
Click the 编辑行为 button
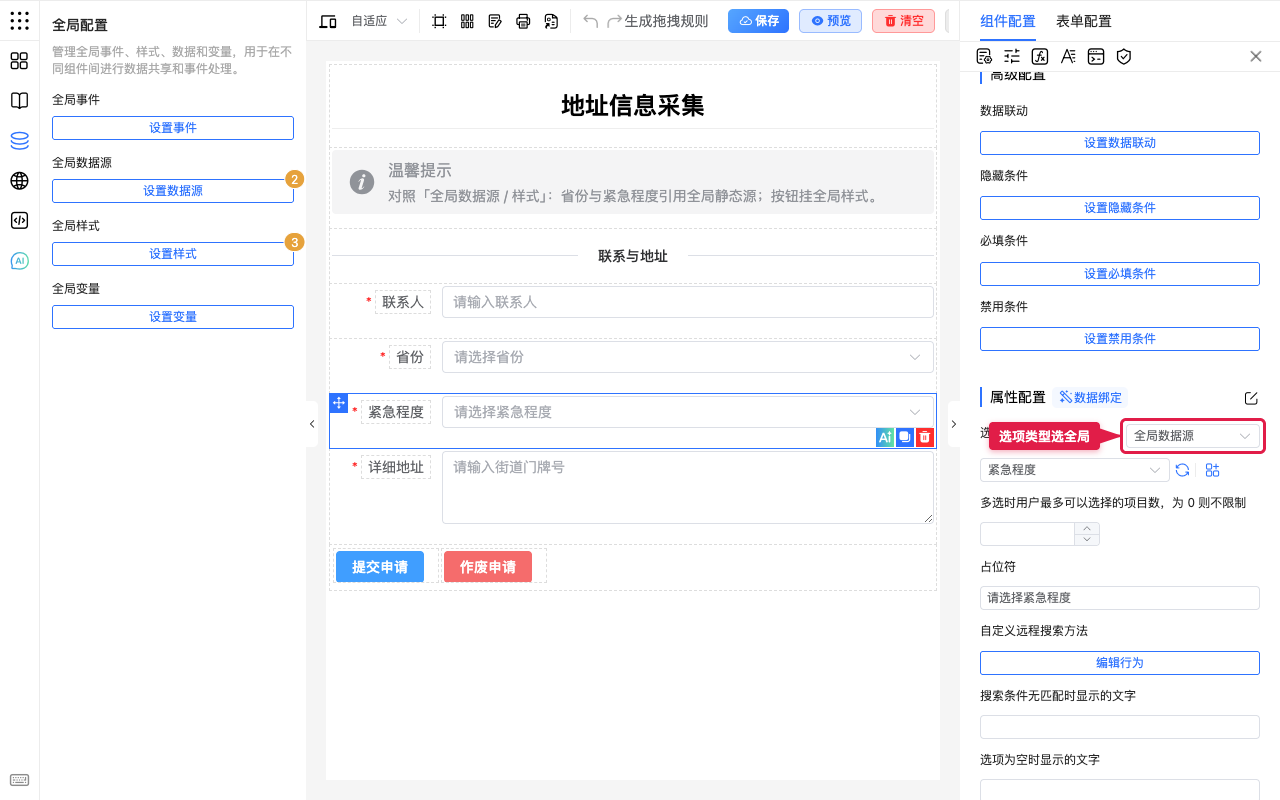point(1120,663)
